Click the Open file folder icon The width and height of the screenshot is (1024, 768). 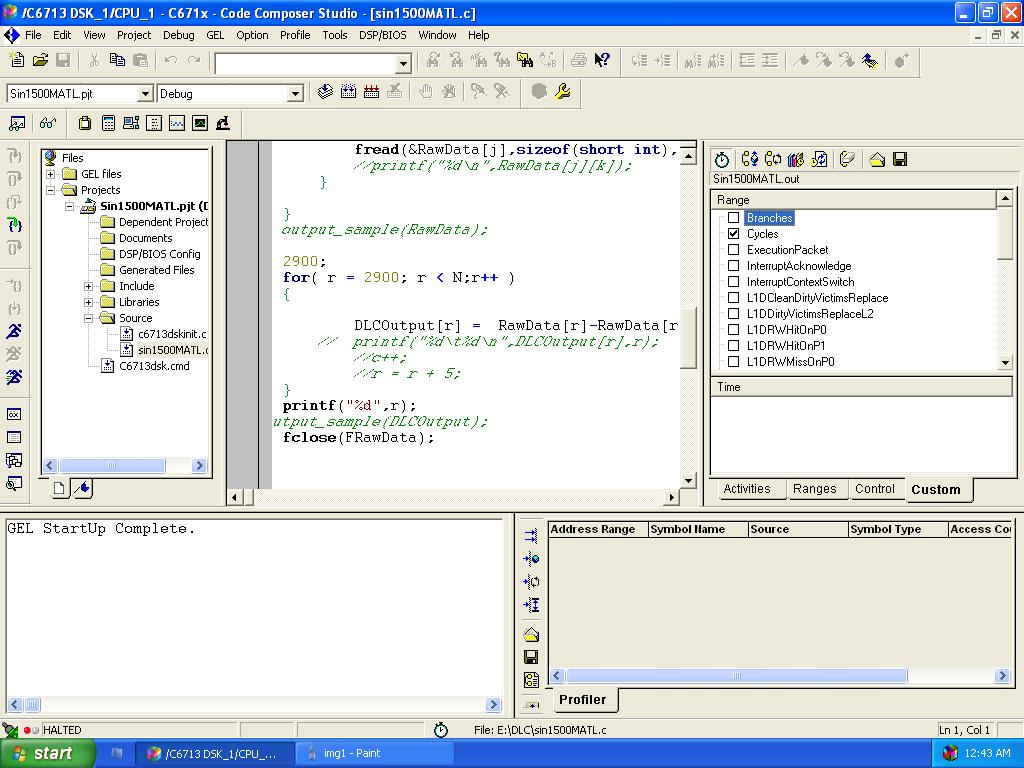(40, 60)
